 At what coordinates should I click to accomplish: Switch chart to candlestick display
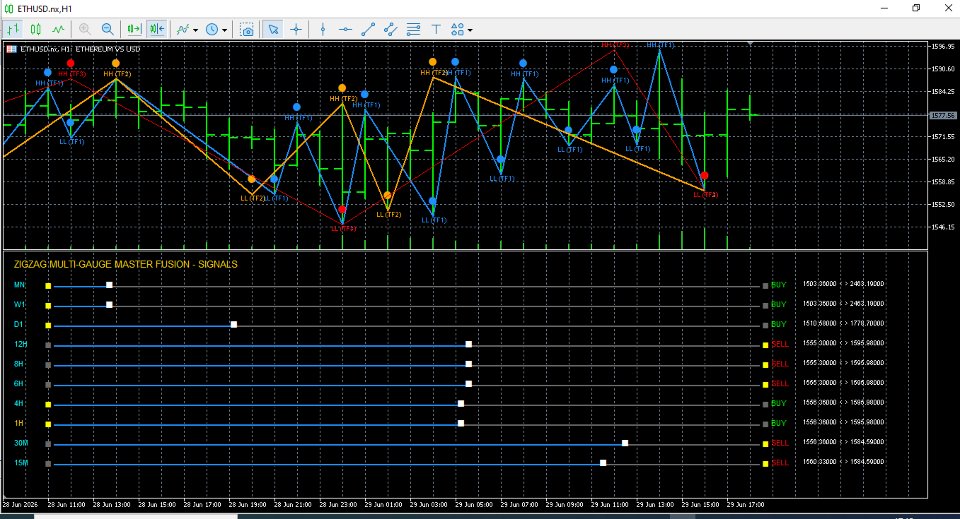36,29
